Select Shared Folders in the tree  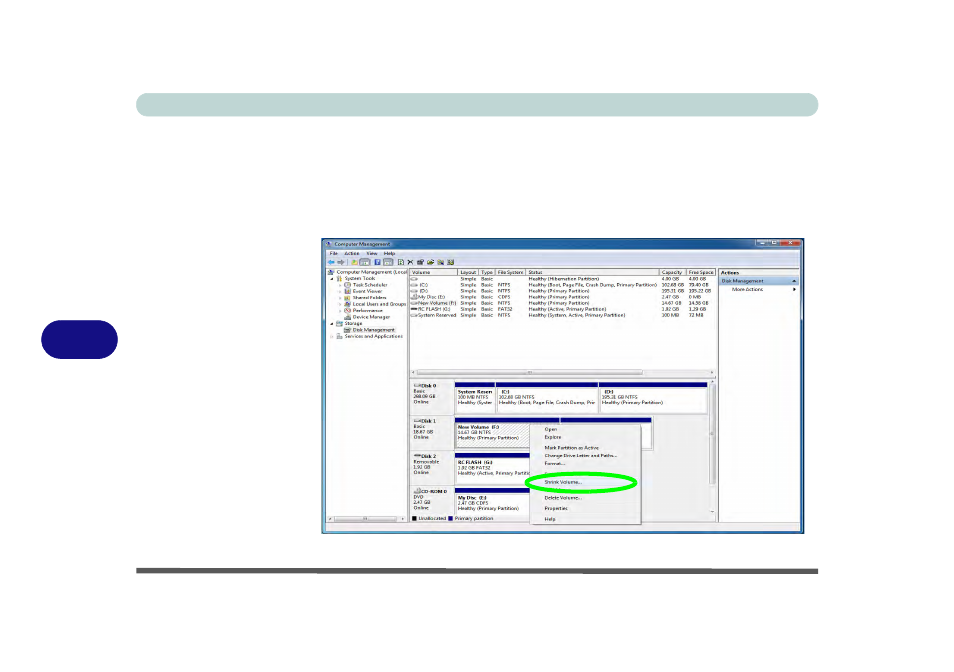click(x=369, y=297)
